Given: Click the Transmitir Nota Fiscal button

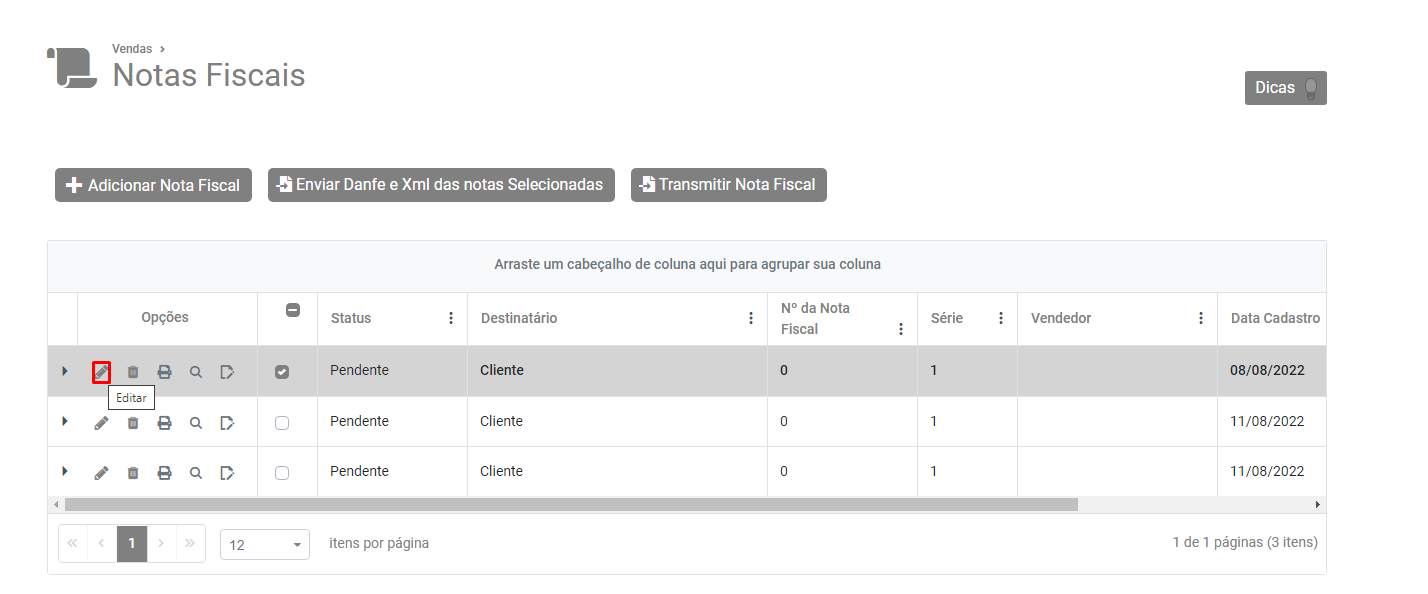Looking at the screenshot, I should point(729,185).
